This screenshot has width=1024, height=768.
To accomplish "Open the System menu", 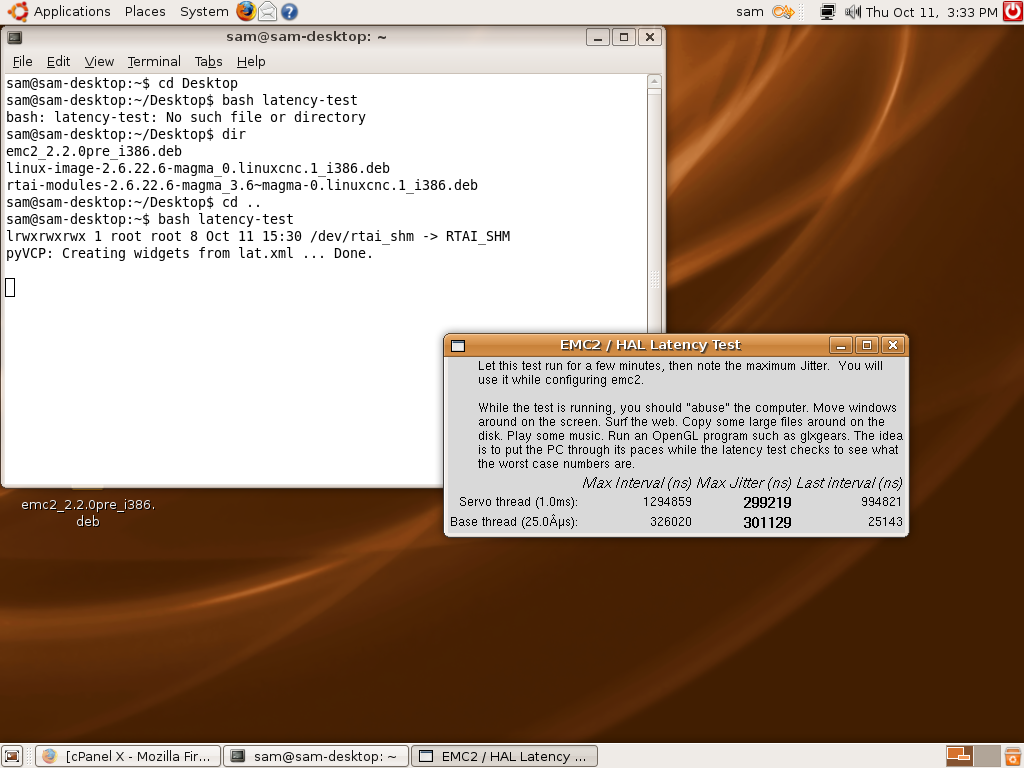I will tap(204, 12).
